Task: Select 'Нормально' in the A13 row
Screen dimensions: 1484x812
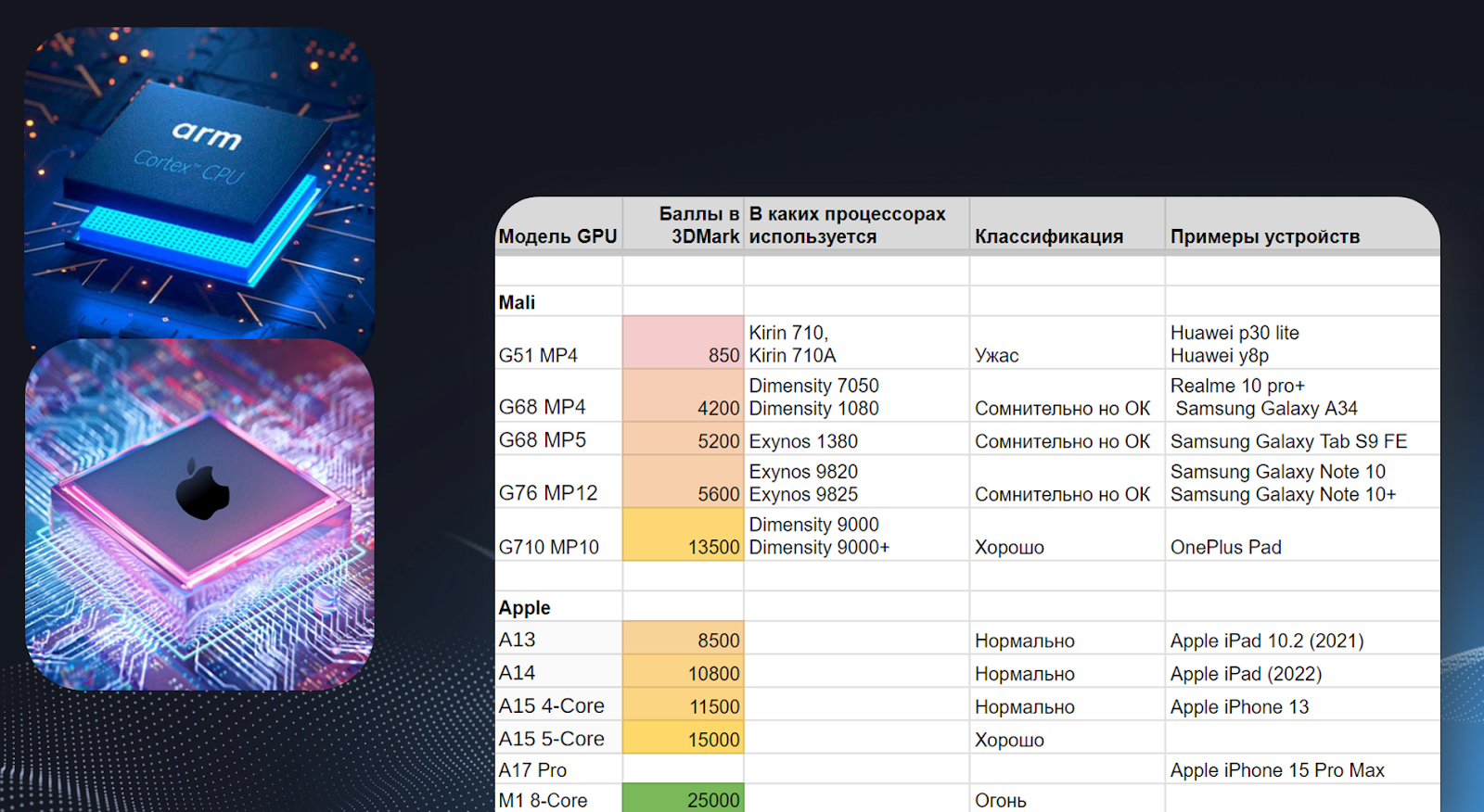Action: [1067, 638]
